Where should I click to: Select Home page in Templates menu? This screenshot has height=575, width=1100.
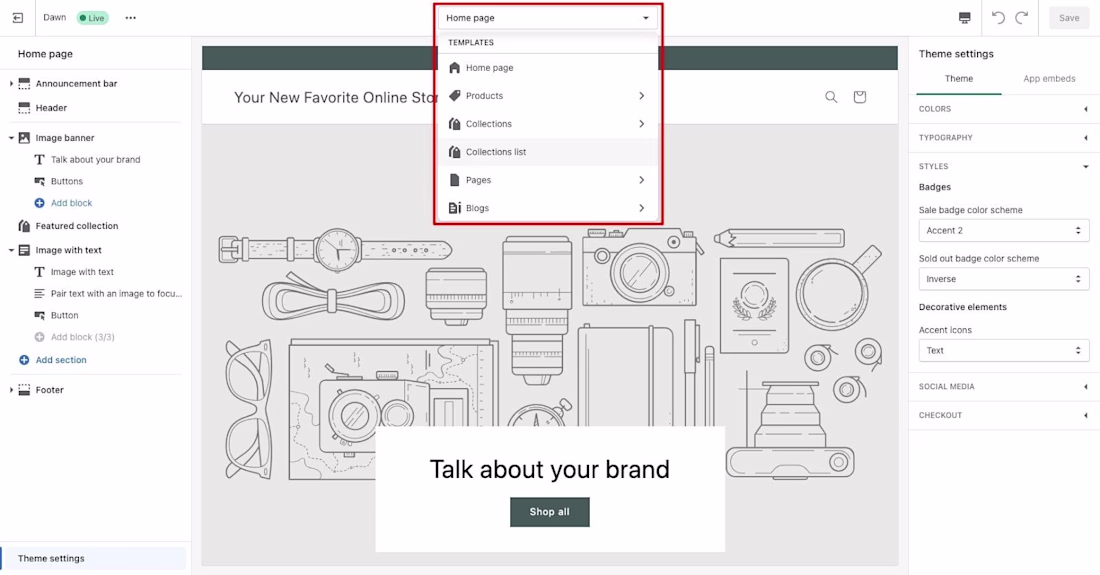click(x=548, y=67)
